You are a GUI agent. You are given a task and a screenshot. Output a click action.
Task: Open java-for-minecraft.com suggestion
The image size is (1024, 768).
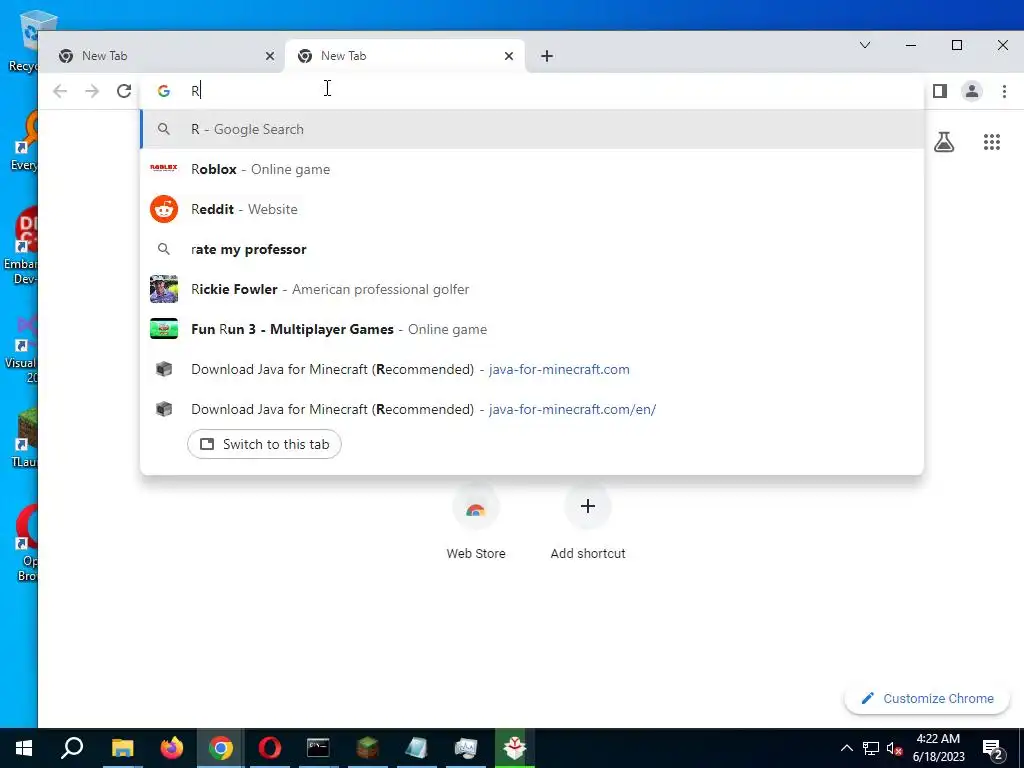point(532,369)
